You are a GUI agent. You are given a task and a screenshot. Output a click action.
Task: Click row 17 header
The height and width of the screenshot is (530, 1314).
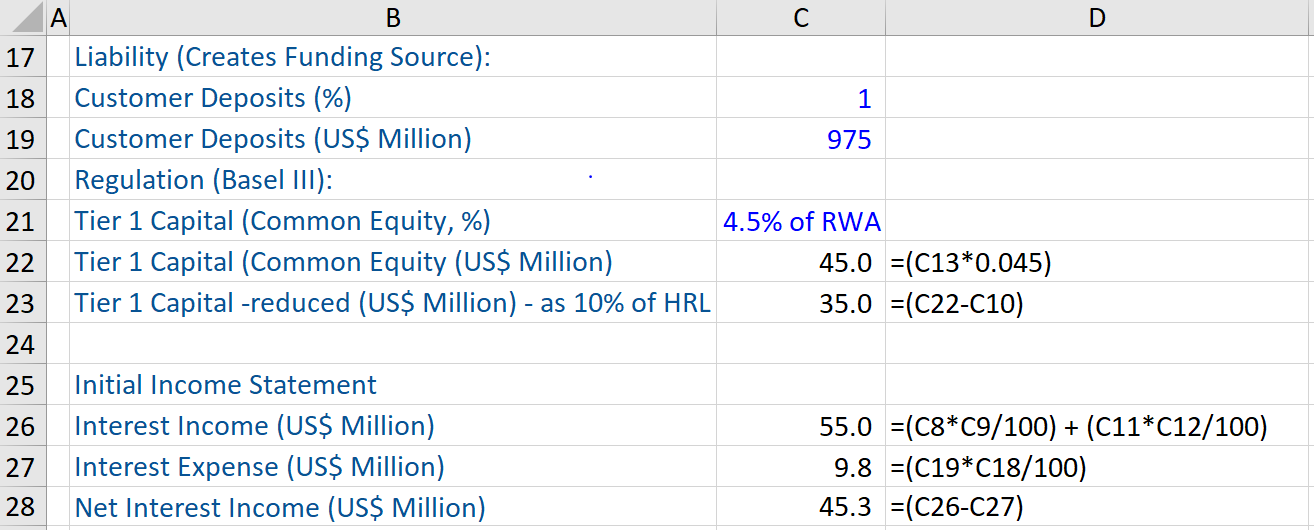21,57
